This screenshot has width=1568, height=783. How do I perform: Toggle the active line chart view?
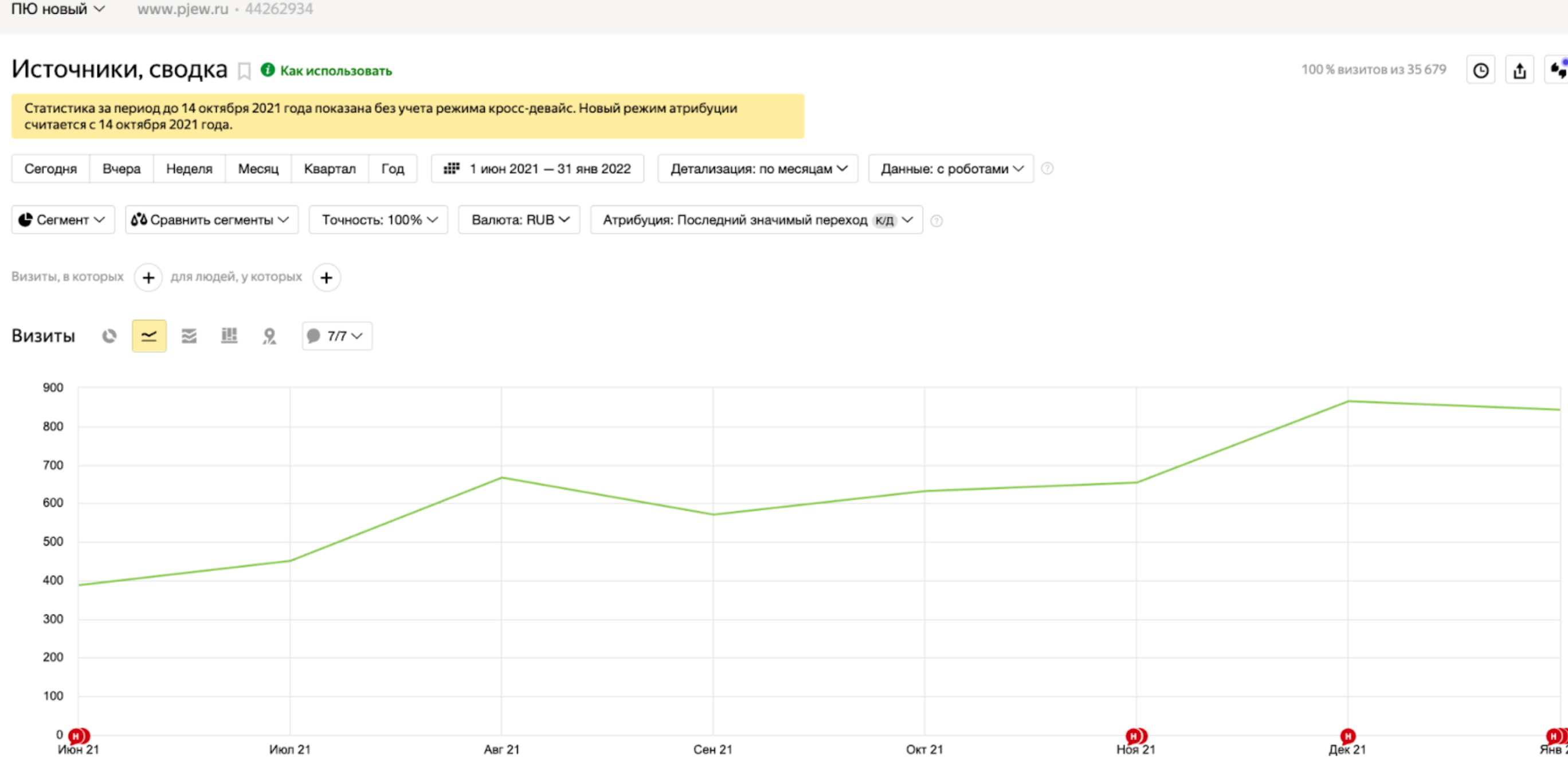tap(149, 336)
